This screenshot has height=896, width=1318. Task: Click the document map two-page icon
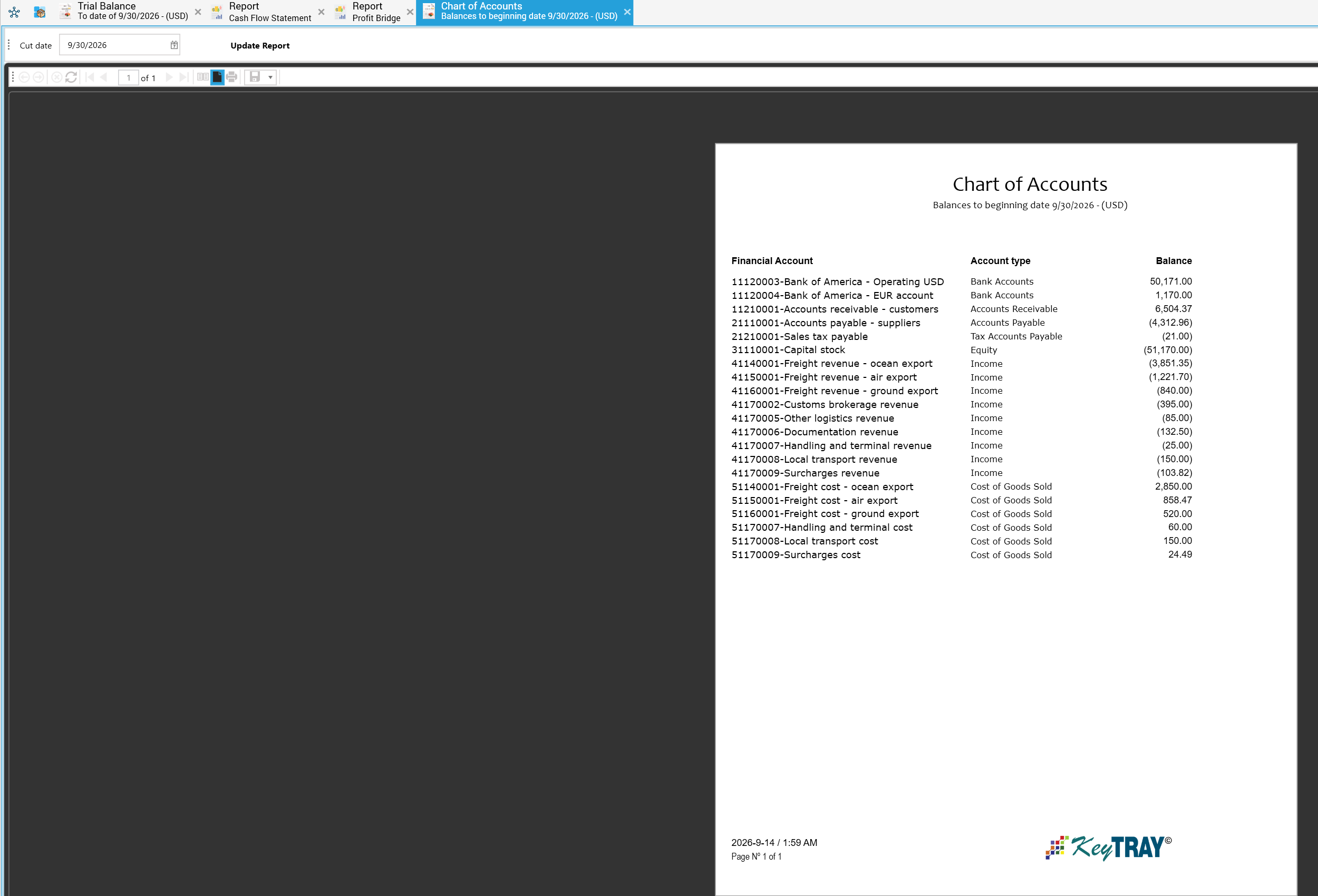point(202,77)
